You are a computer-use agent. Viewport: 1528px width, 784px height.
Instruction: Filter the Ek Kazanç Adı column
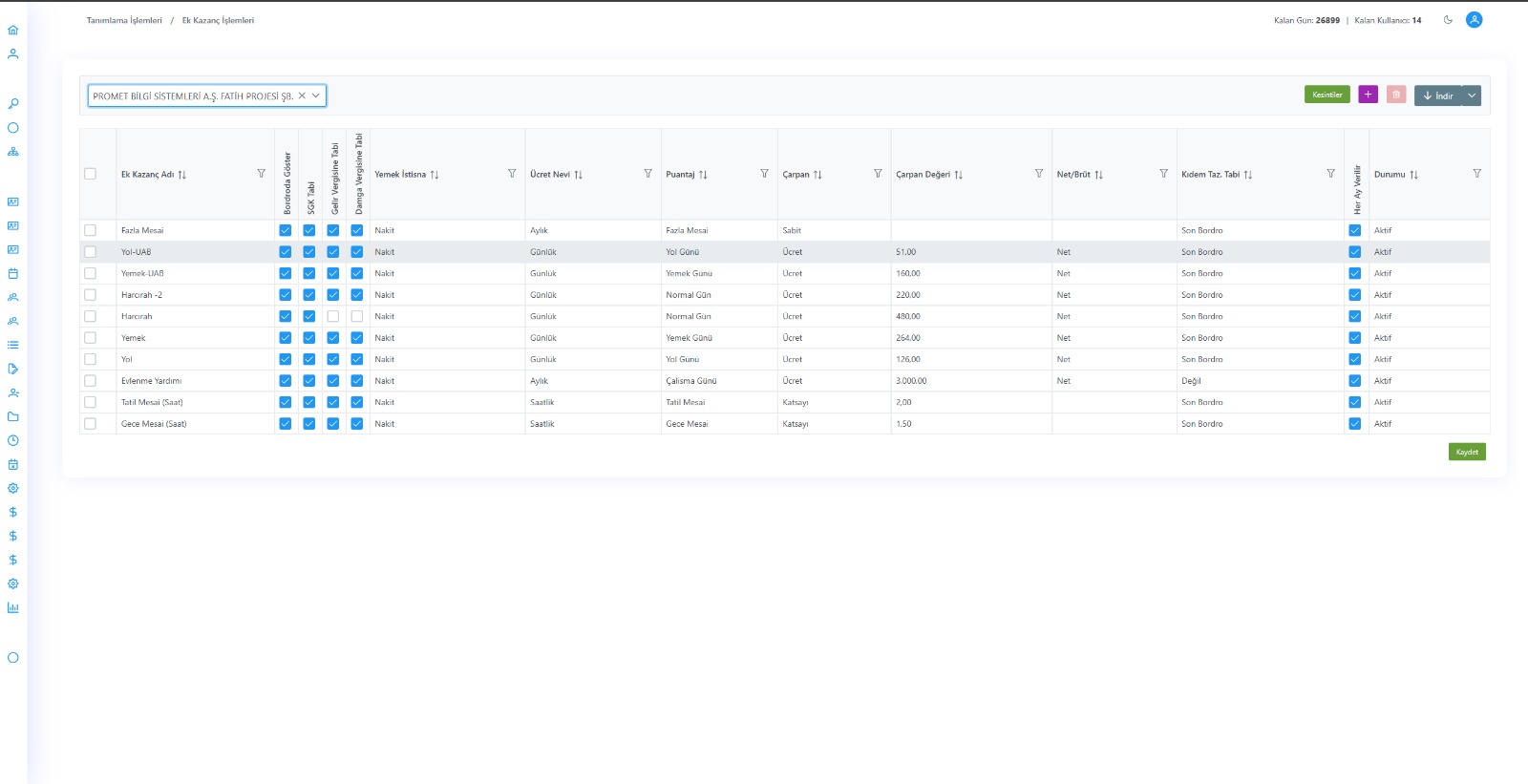point(261,174)
